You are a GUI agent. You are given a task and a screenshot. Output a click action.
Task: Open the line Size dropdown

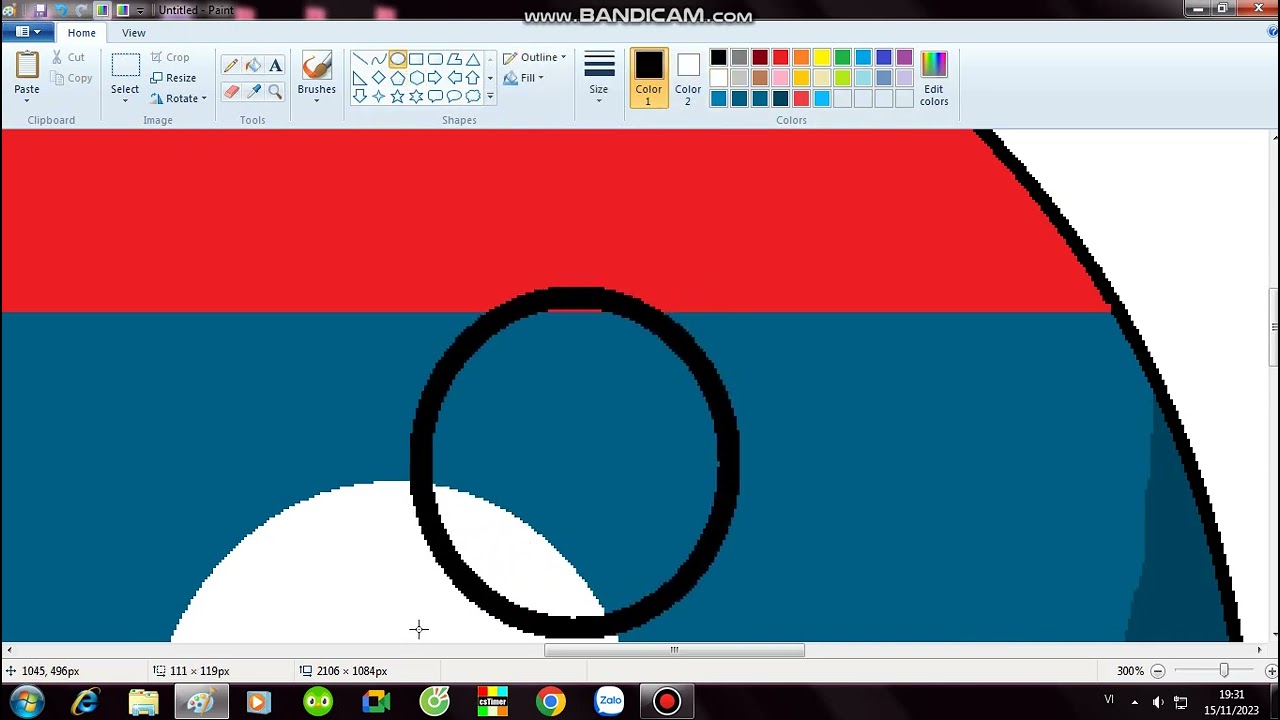pos(599,78)
